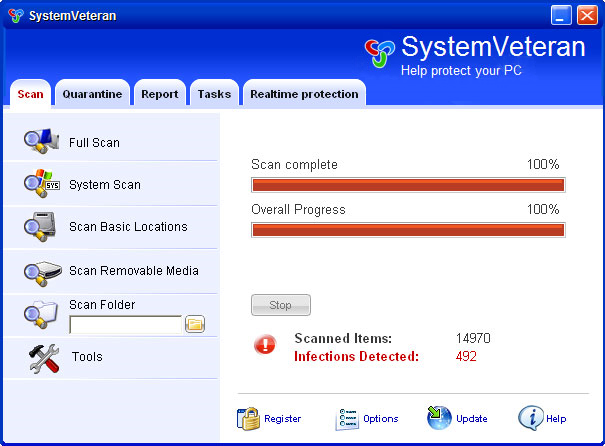
Task: Click the infection count 492
Action: click(x=466, y=356)
